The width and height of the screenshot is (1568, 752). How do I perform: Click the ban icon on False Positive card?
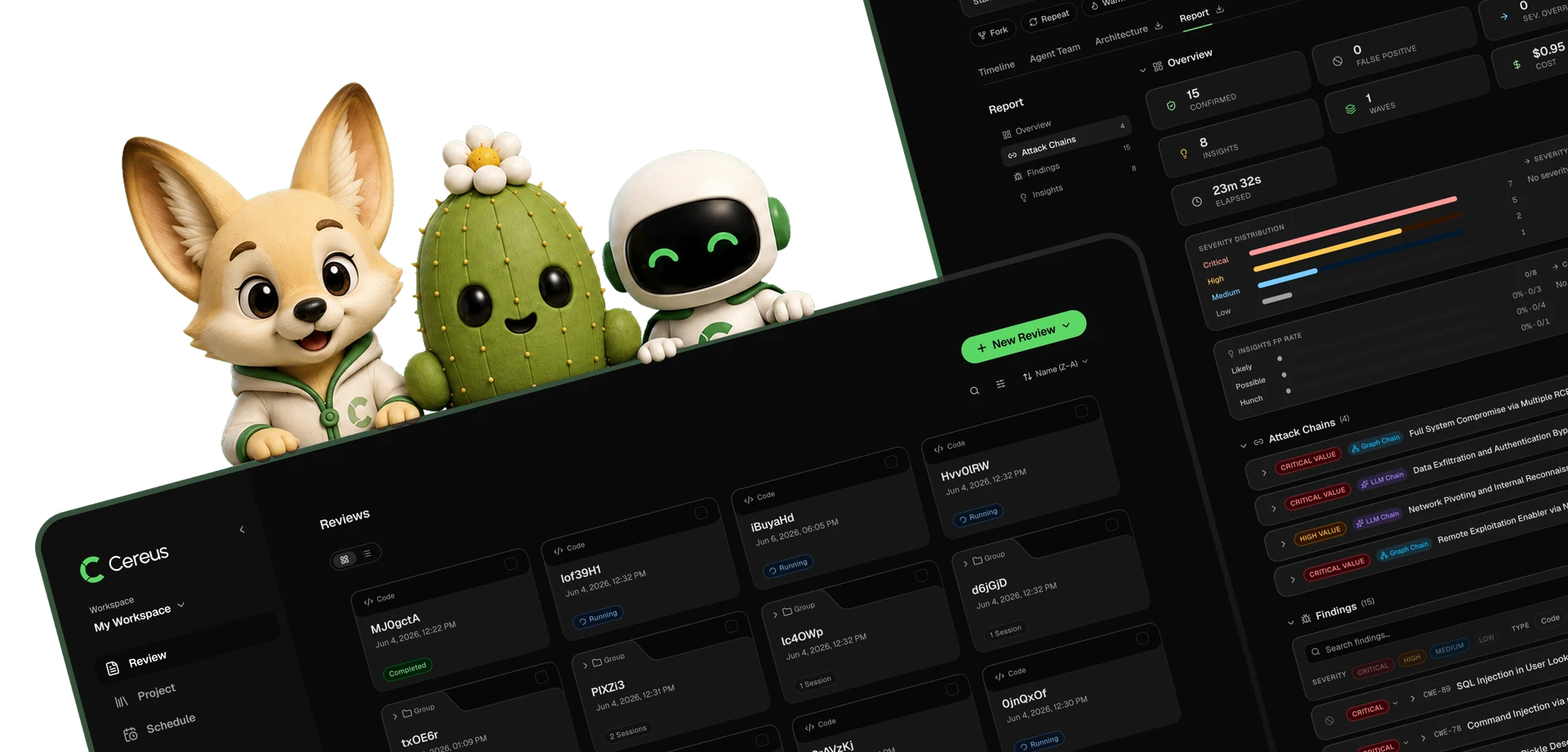(x=1338, y=61)
